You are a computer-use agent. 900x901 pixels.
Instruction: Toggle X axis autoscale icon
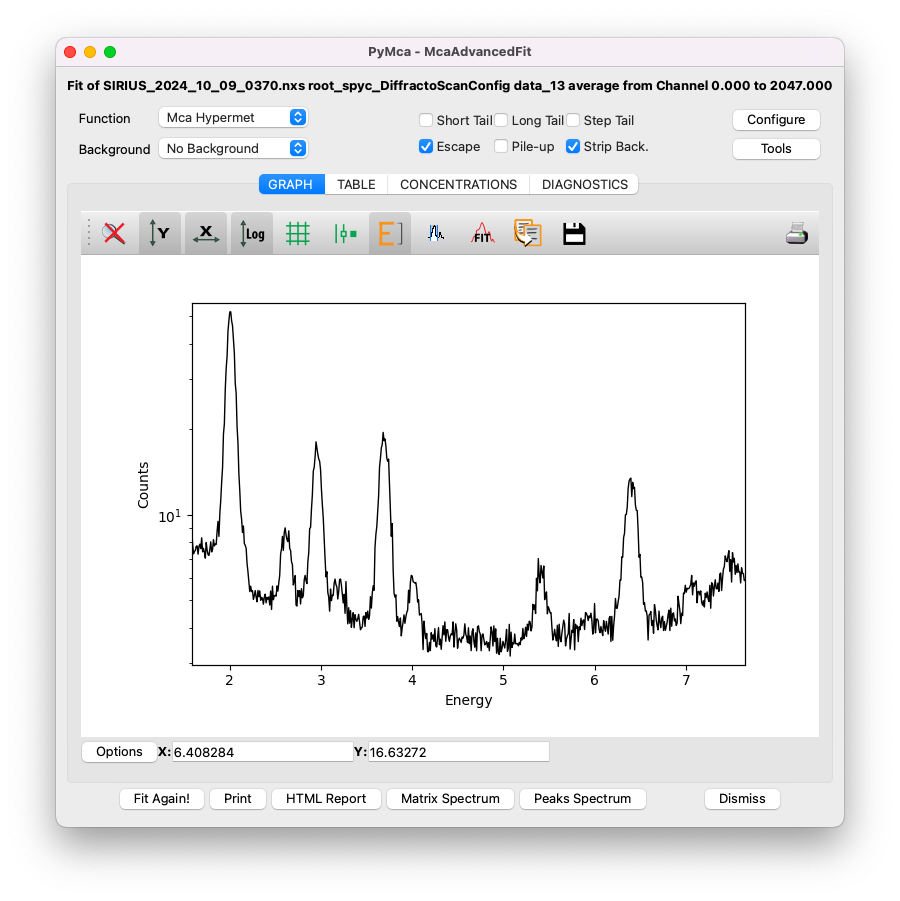pos(206,233)
